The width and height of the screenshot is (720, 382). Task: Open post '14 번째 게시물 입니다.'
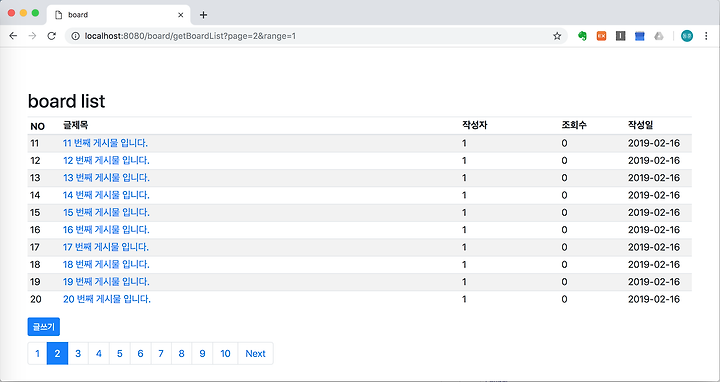click(106, 195)
